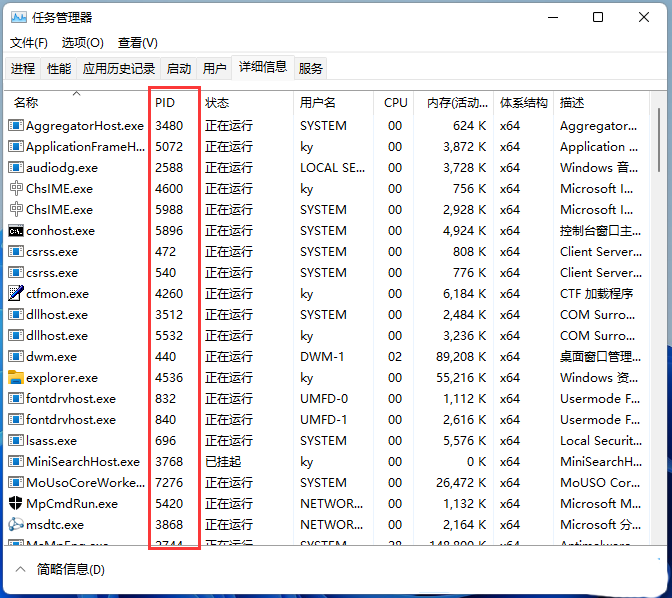This screenshot has height=598, width=672.
Task: Click the LOCAL SE... user name cell
Action: tap(333, 168)
